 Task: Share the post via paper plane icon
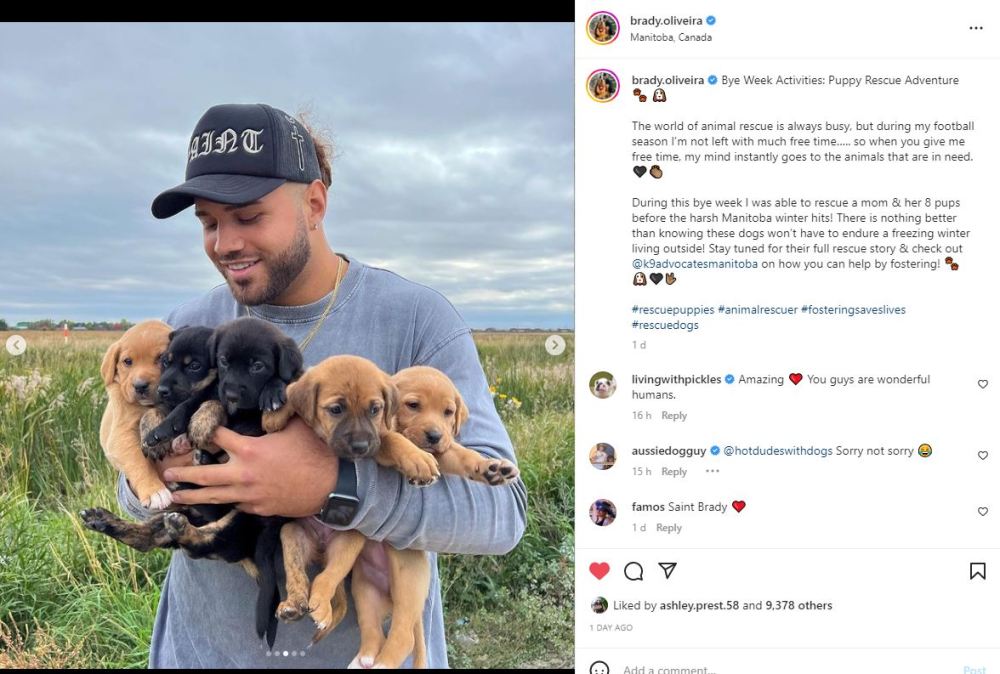667,571
